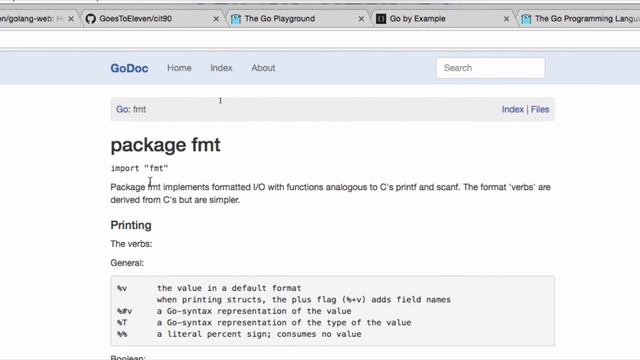Click the %v verb in code block
This screenshot has height=360, width=640.
click(122, 288)
